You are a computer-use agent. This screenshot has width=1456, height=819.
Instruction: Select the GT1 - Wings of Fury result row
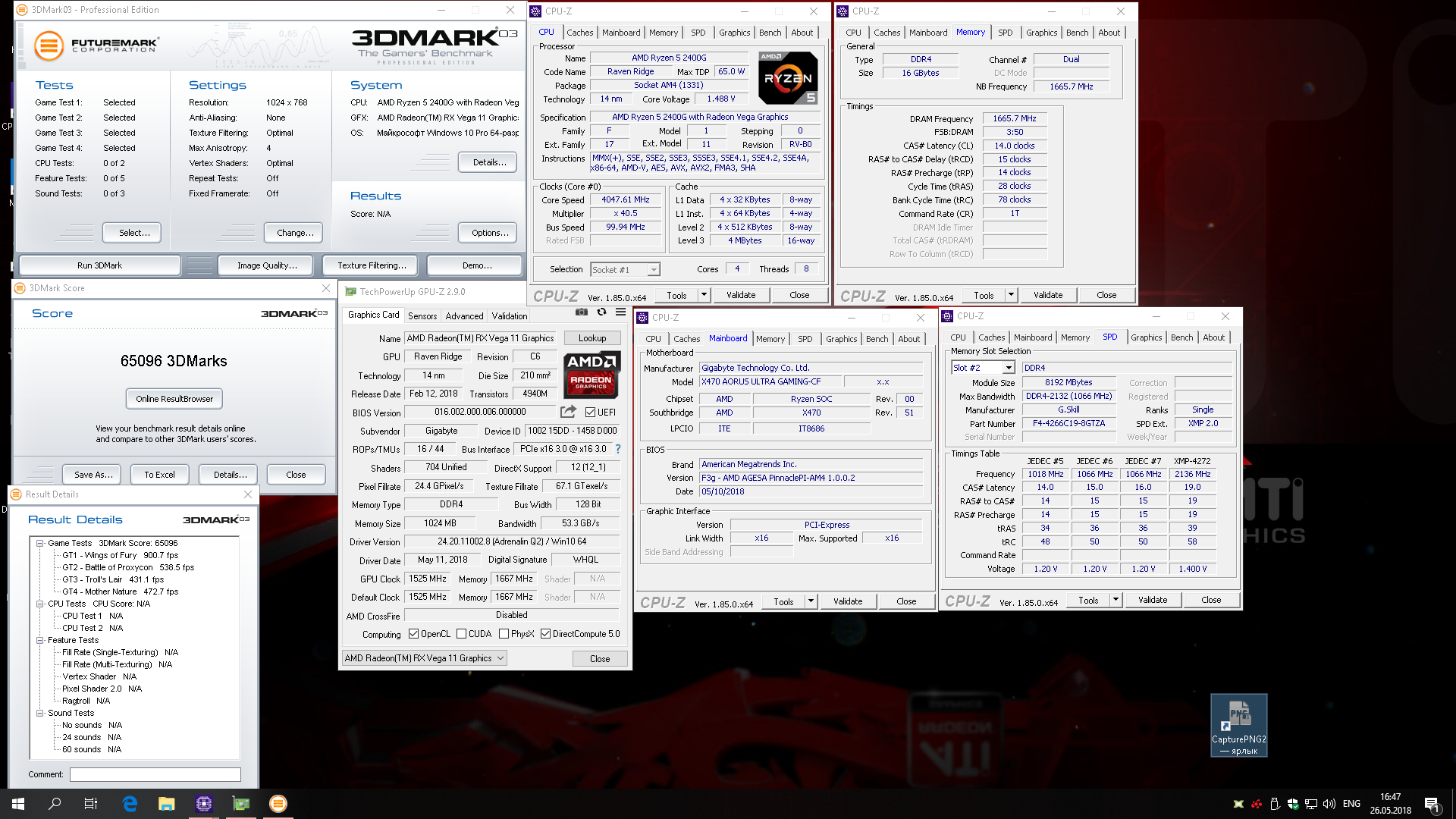tap(120, 555)
